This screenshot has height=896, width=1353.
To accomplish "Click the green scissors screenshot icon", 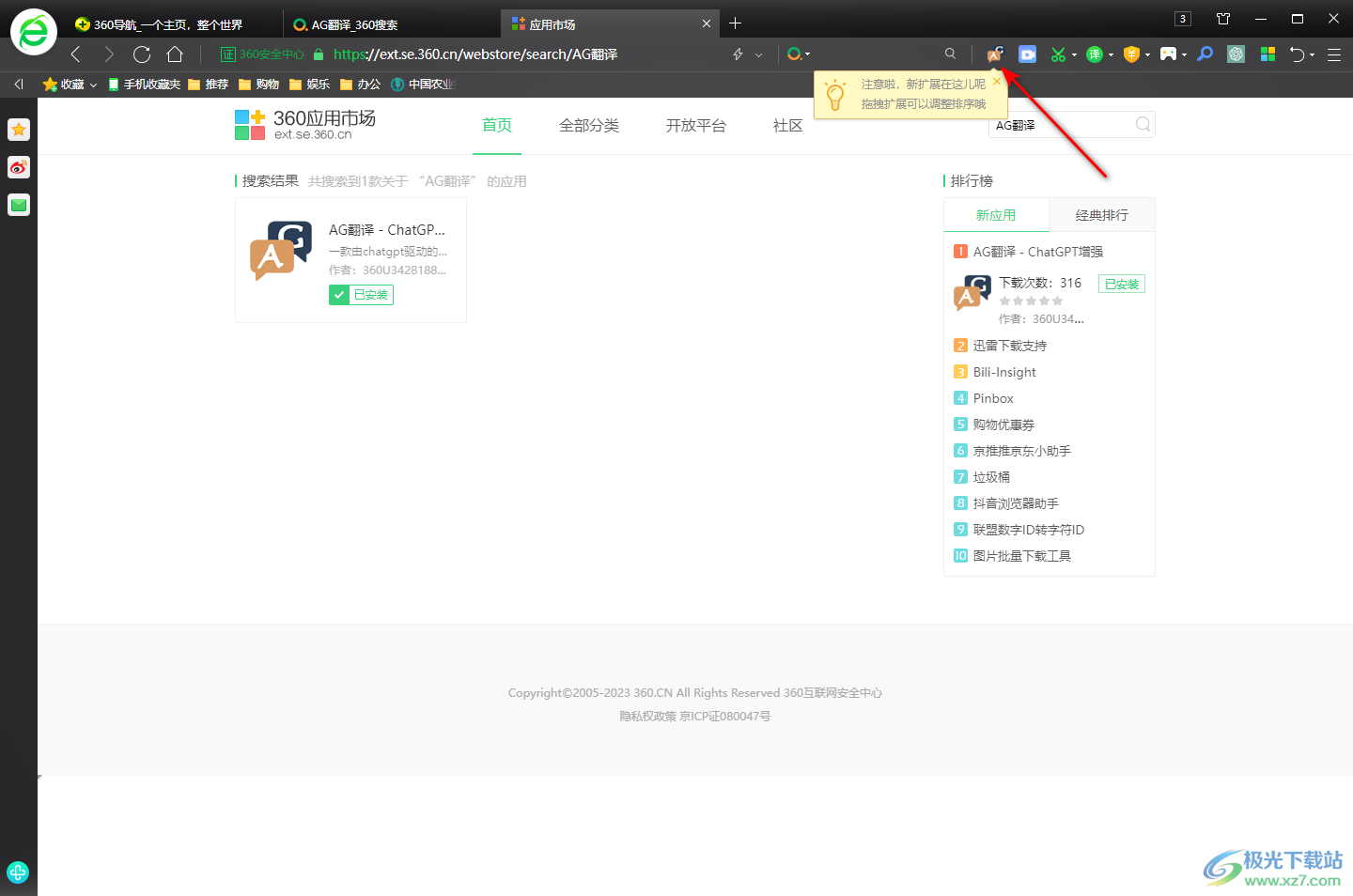I will tap(1058, 54).
